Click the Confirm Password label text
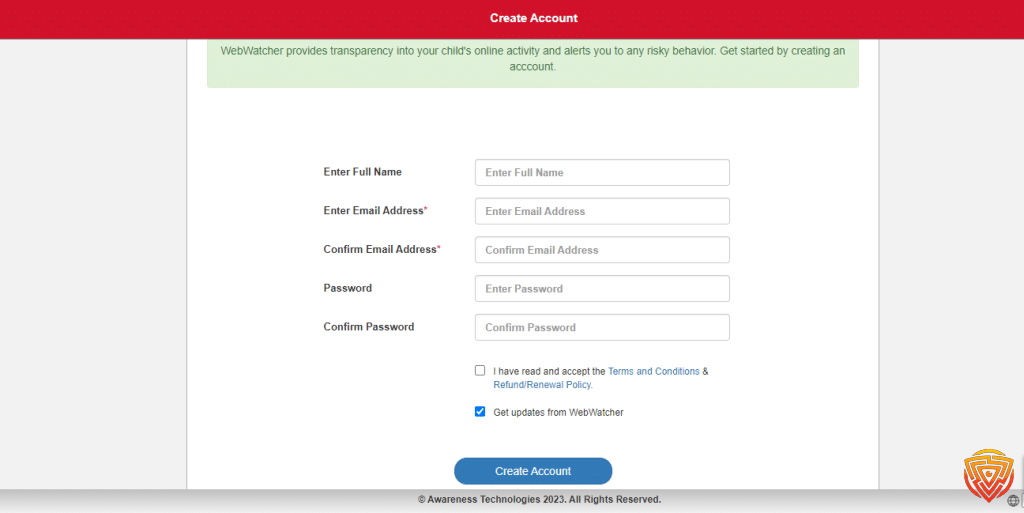1024x513 pixels. click(368, 326)
